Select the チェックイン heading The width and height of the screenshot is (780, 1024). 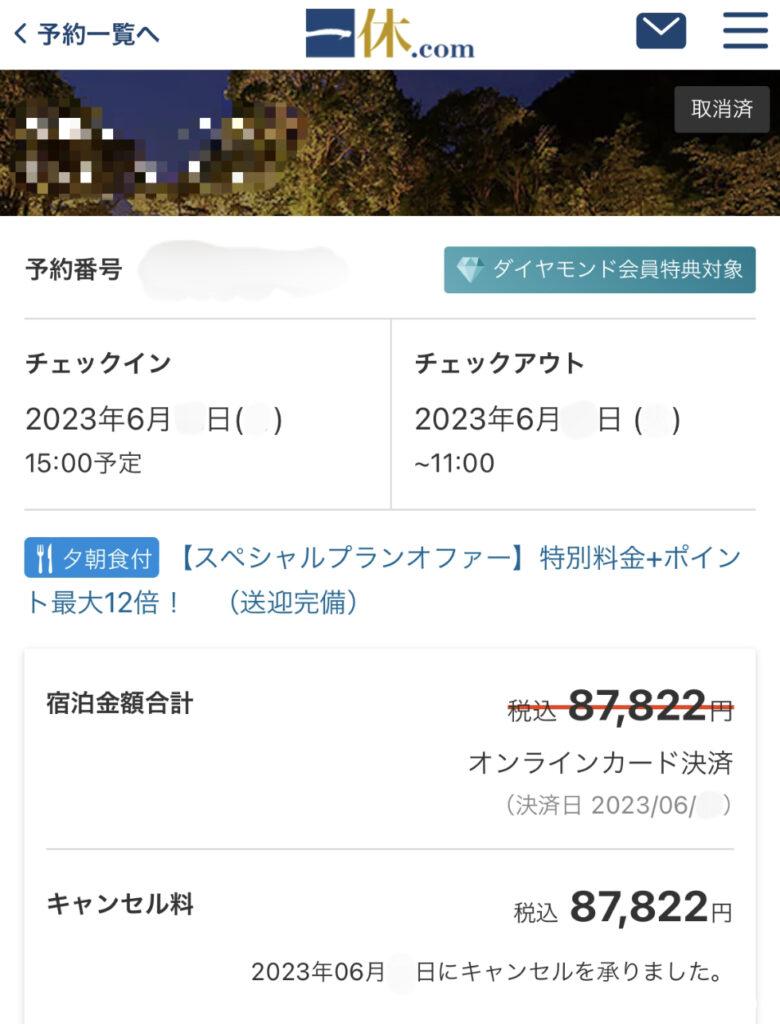pyautogui.click(x=98, y=363)
